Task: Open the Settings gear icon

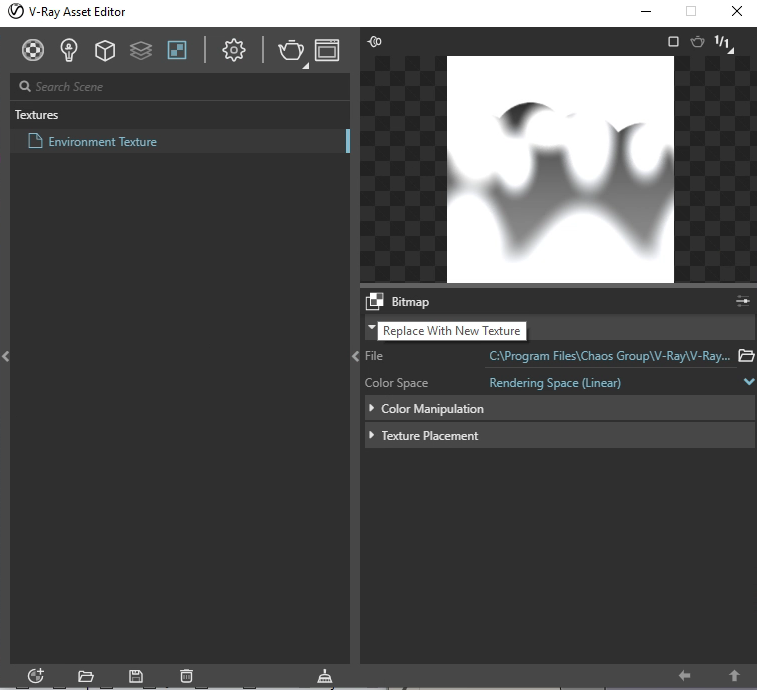Action: pyautogui.click(x=234, y=49)
